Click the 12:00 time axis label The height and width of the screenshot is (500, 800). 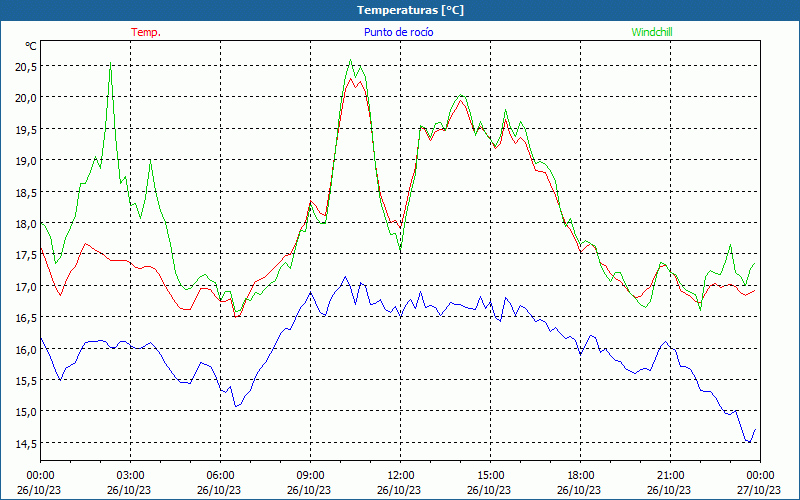coord(401,476)
